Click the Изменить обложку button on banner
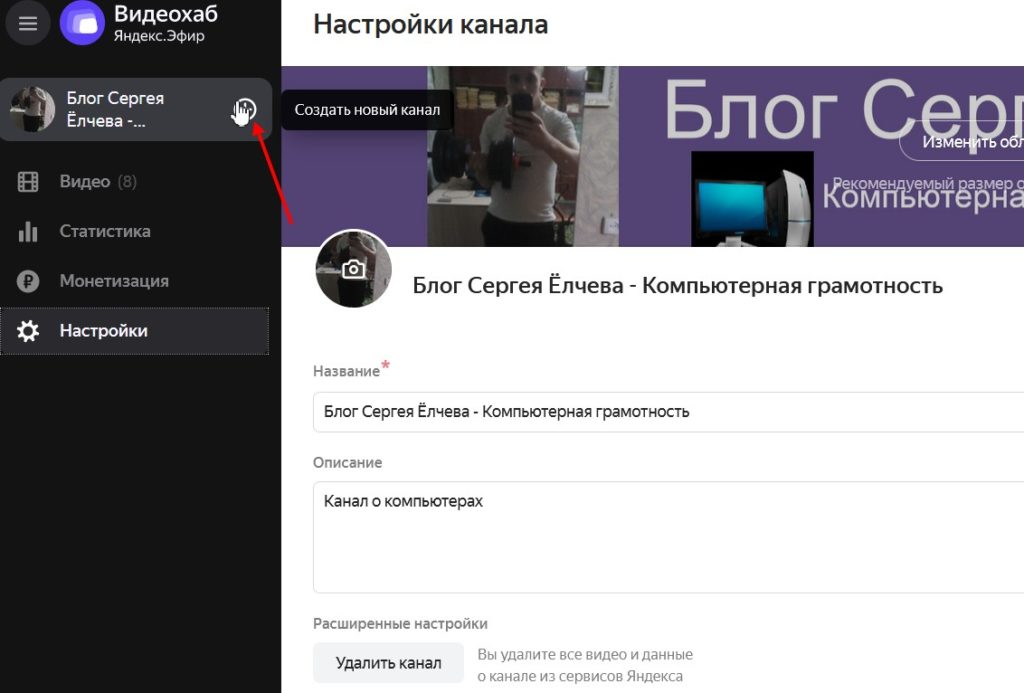 click(x=962, y=141)
